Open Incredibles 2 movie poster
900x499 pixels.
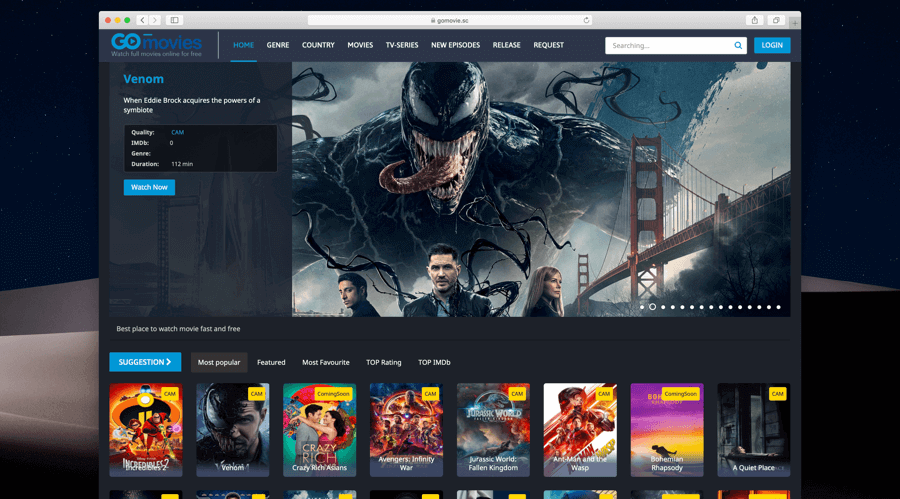pos(146,430)
